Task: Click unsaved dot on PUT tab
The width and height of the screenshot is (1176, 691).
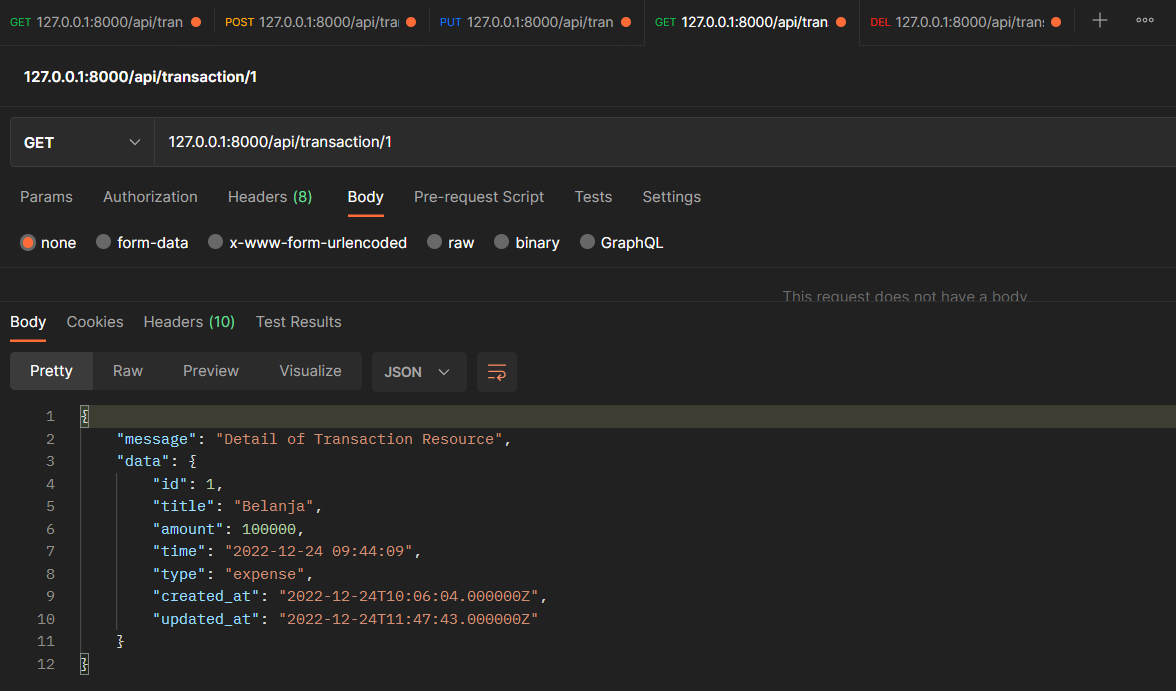Action: 626,23
